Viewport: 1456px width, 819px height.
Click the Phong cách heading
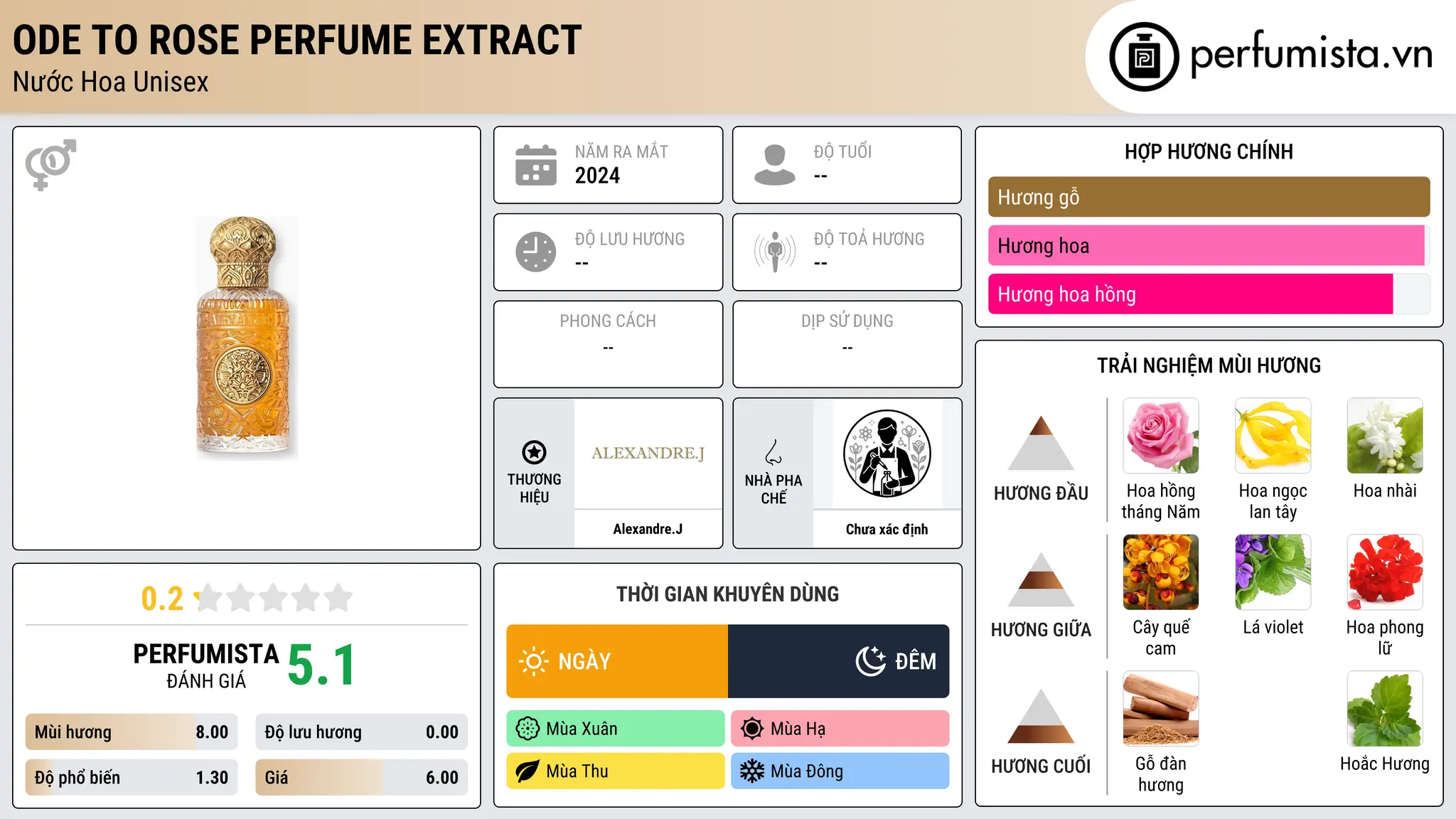click(608, 321)
